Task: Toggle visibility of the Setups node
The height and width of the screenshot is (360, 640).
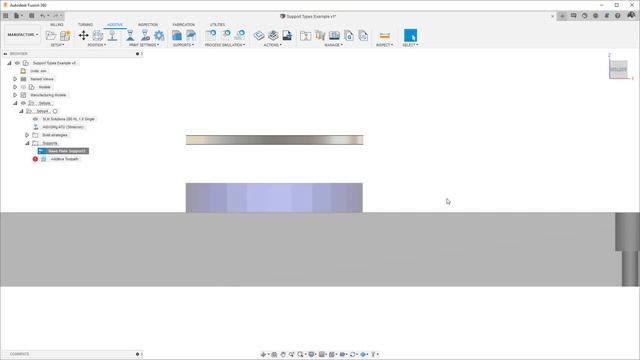Action: click(23, 103)
